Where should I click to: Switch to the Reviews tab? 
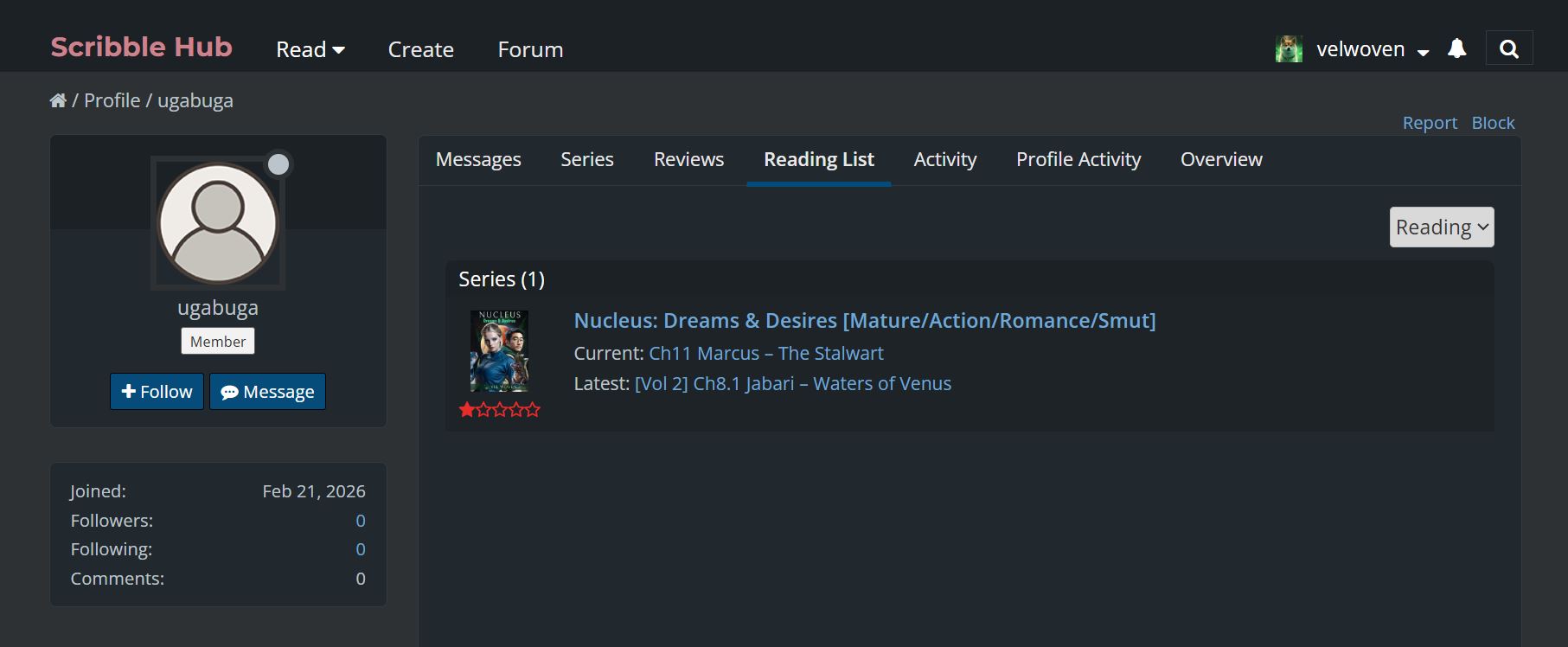click(x=688, y=160)
